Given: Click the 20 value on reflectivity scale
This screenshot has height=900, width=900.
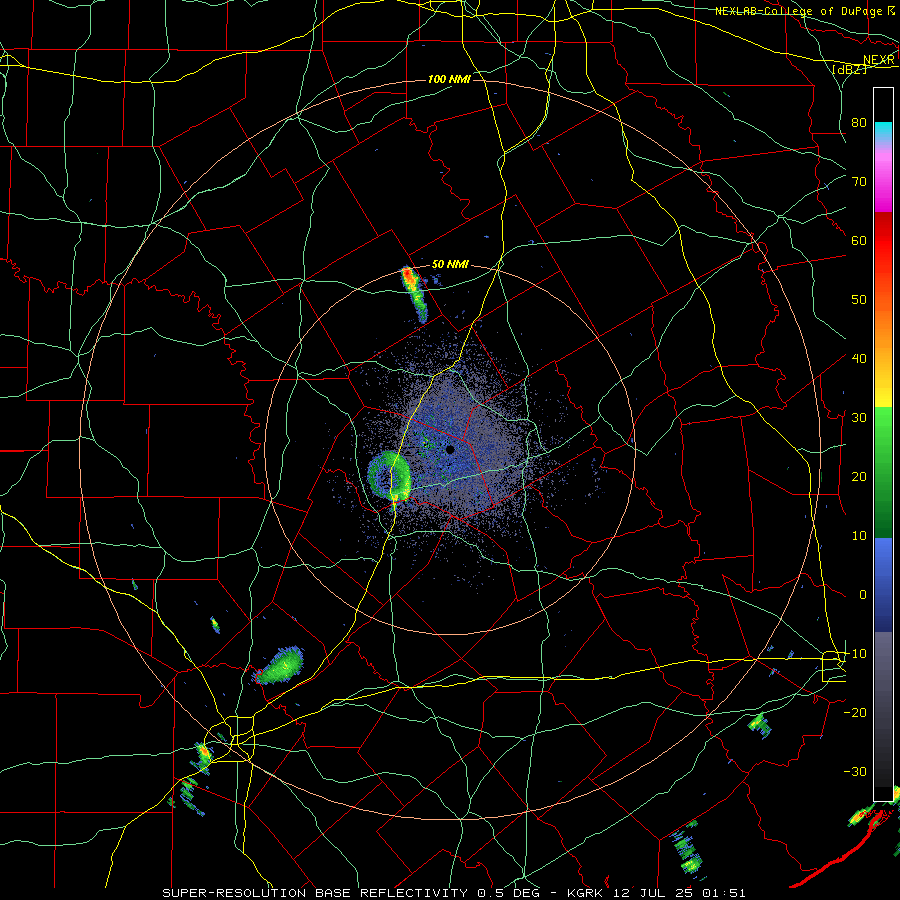Looking at the screenshot, I should 859,476.
